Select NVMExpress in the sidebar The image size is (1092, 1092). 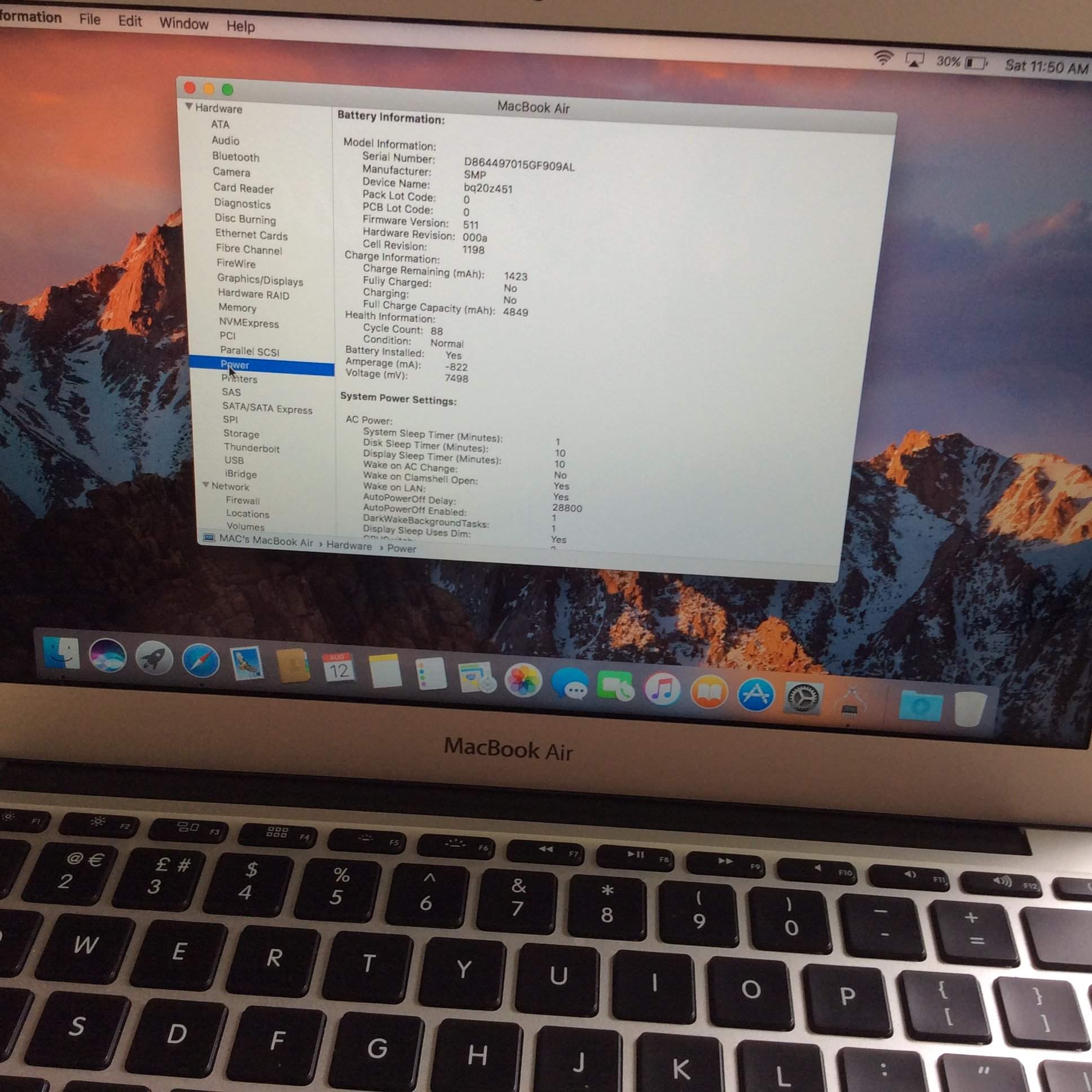[x=249, y=323]
